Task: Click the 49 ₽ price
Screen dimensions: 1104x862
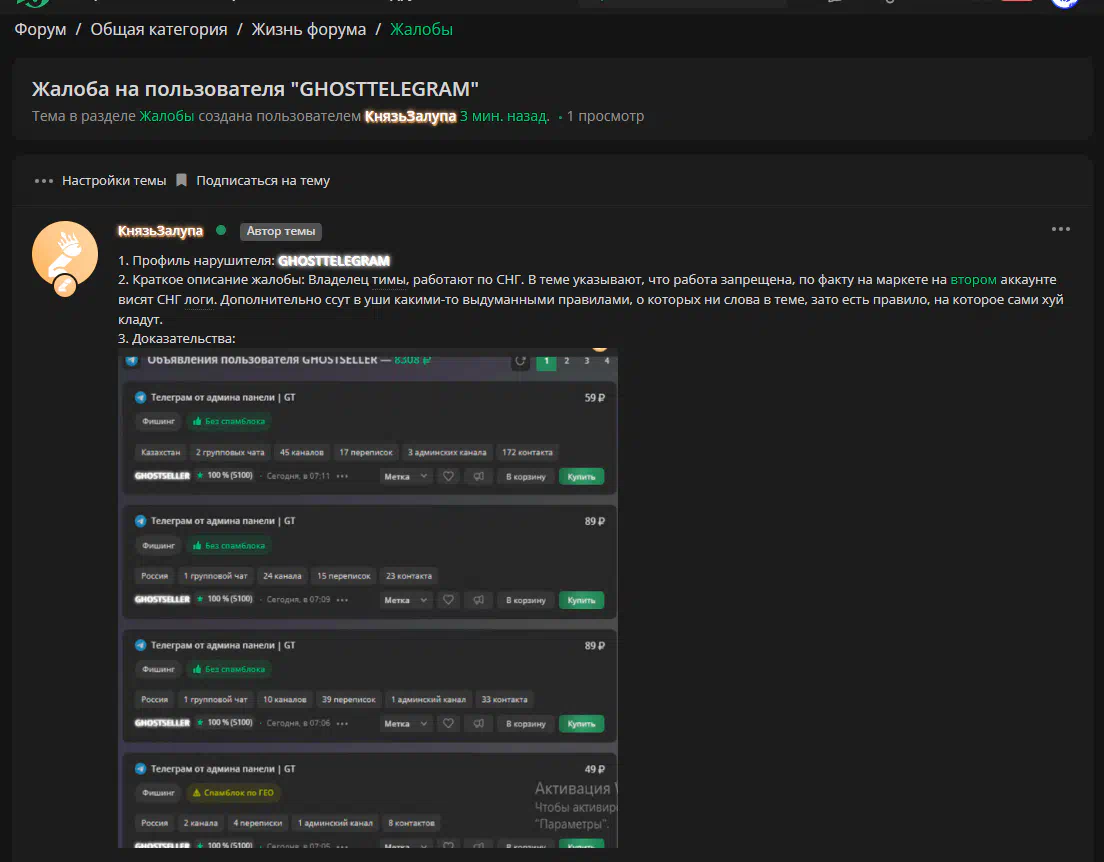Action: coord(594,769)
